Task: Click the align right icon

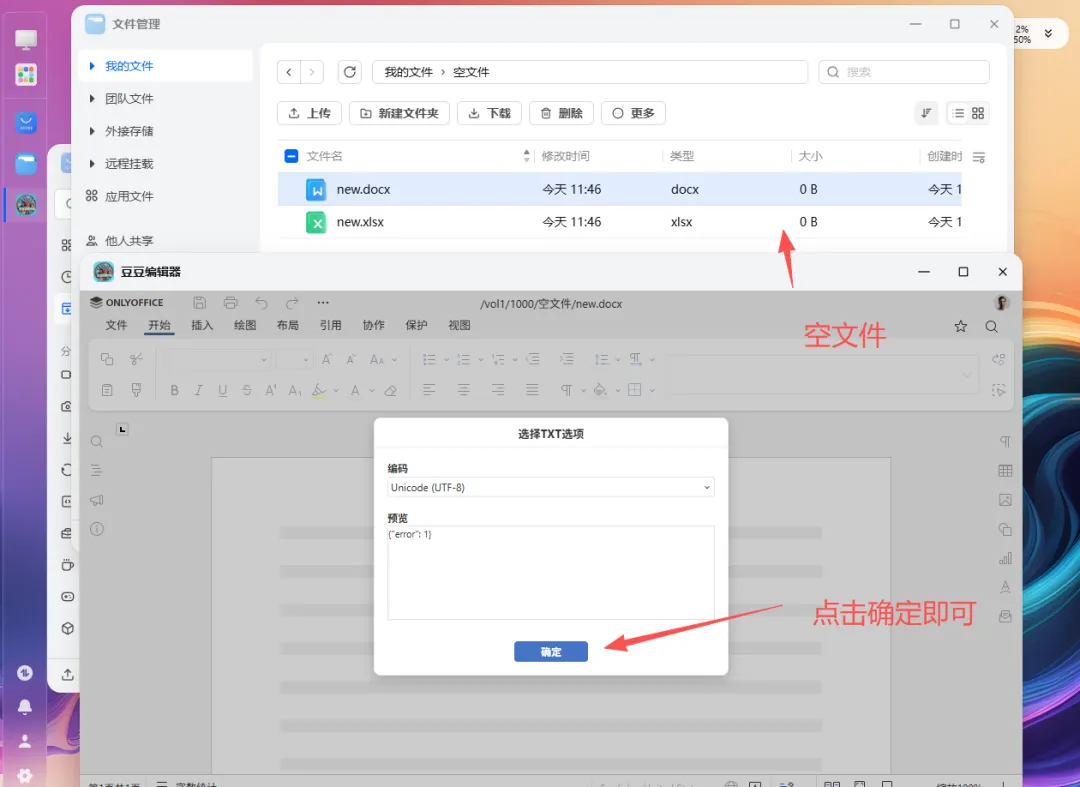Action: (498, 390)
